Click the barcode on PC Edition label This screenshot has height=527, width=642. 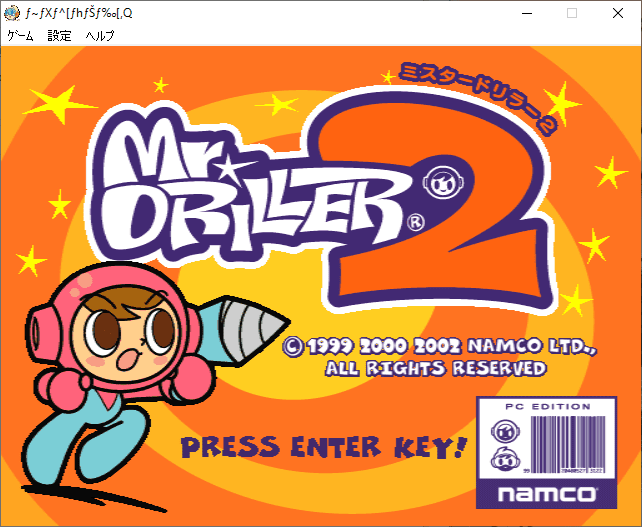pos(567,445)
